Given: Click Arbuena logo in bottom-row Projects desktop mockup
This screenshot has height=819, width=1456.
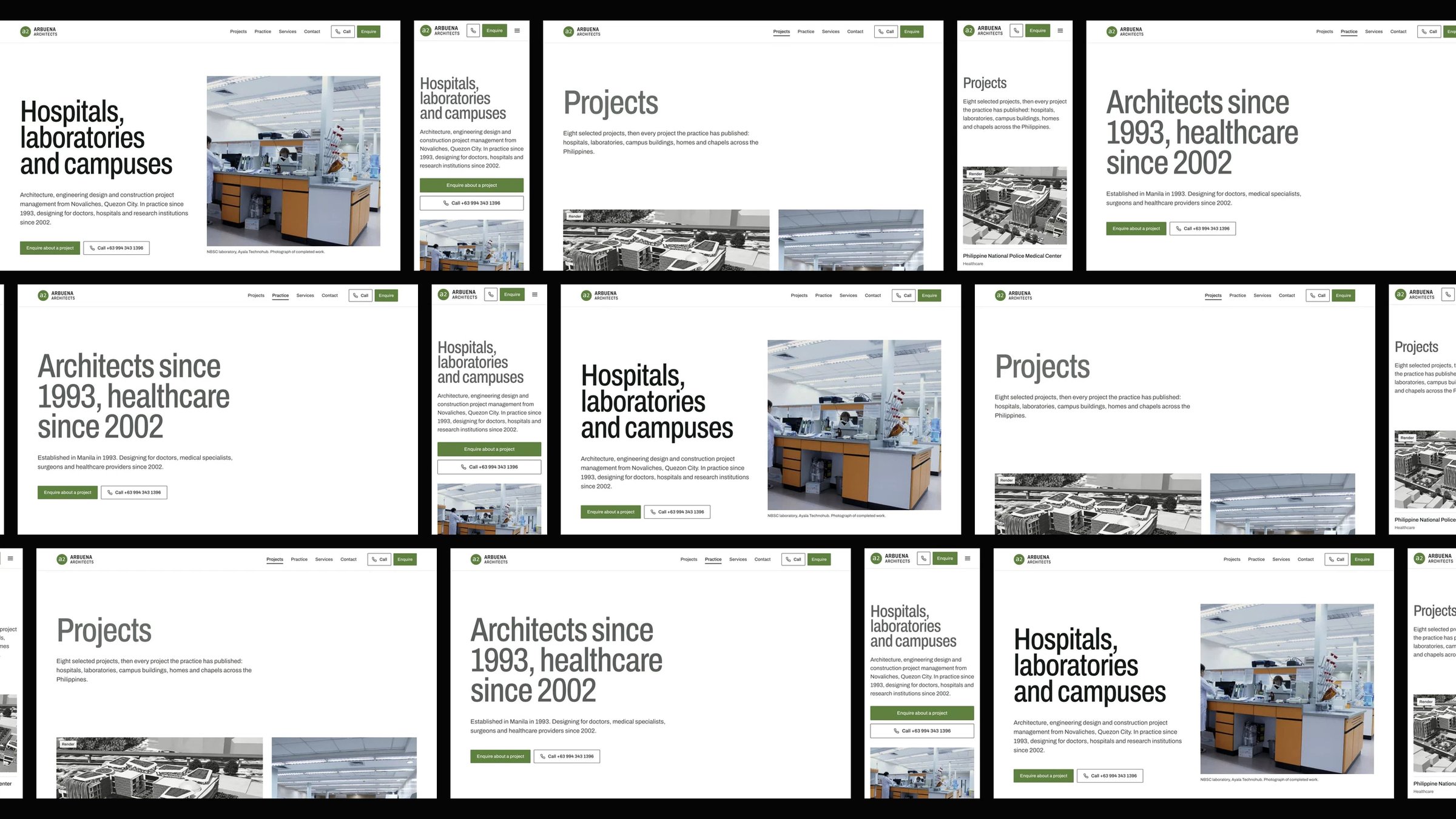Looking at the screenshot, I should click(x=75, y=559).
